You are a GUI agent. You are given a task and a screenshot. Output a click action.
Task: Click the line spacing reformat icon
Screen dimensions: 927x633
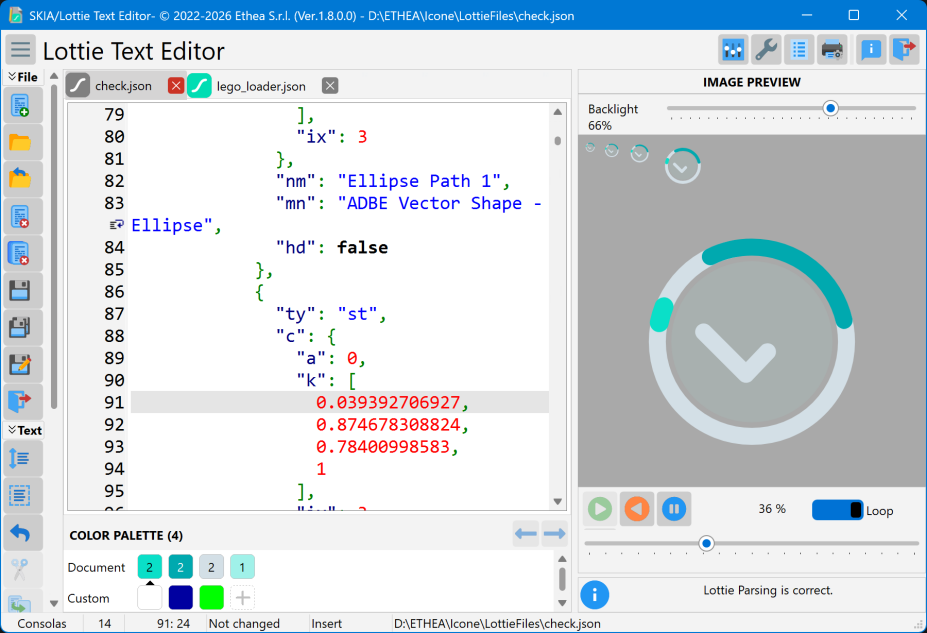(x=22, y=459)
